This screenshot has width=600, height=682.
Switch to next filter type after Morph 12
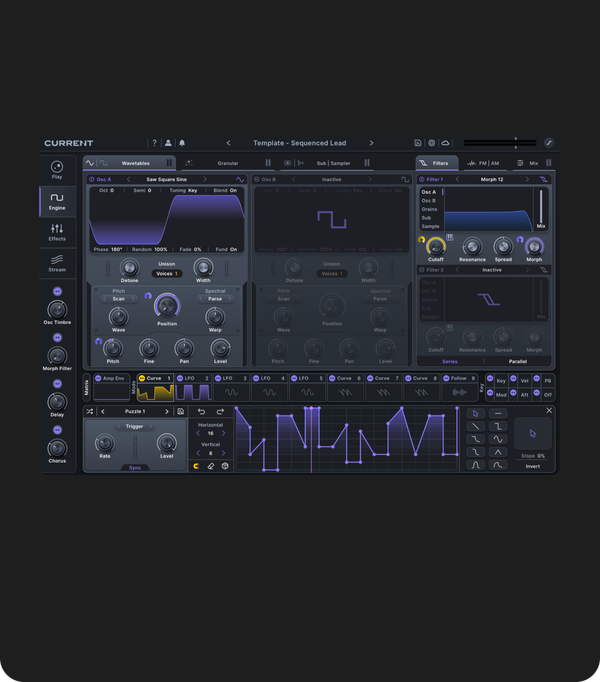(529, 180)
